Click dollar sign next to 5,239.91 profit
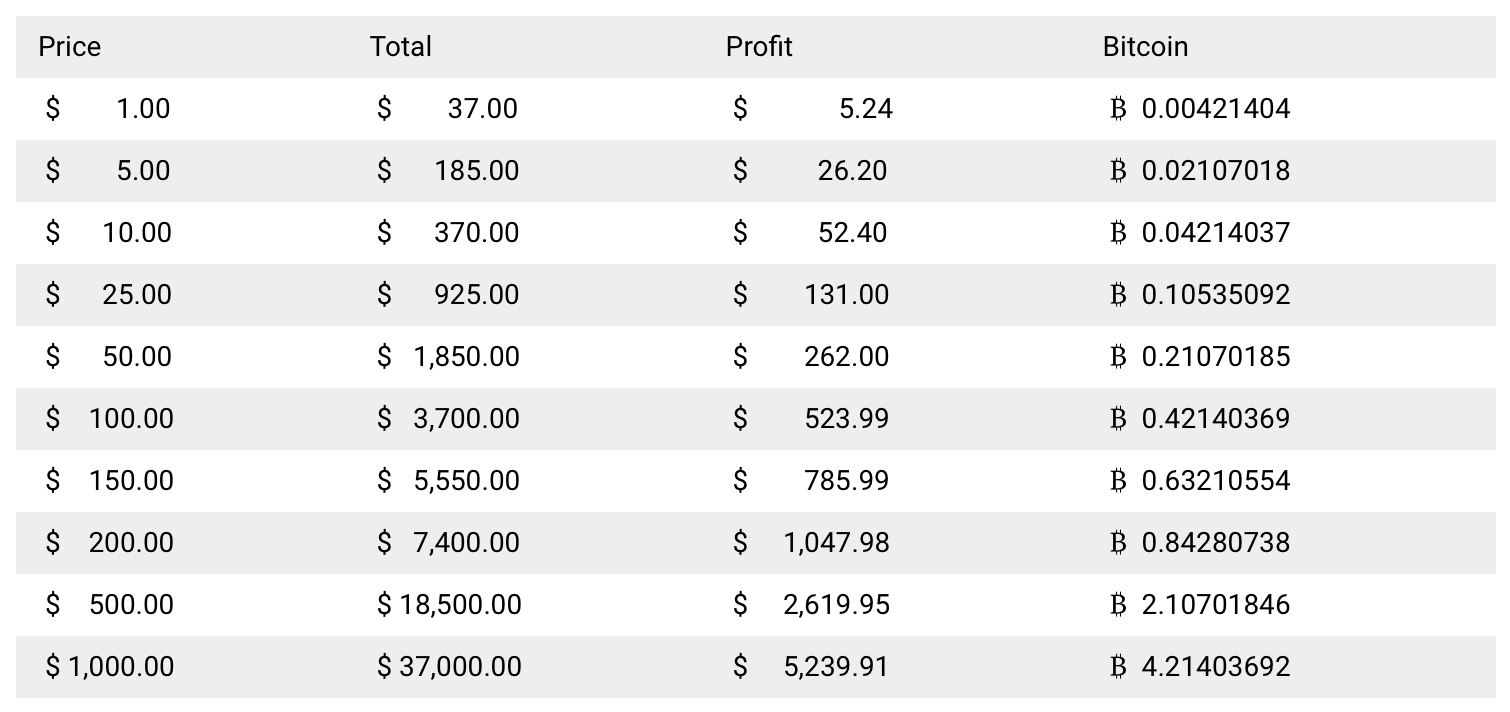This screenshot has height=712, width=1510. click(x=740, y=666)
